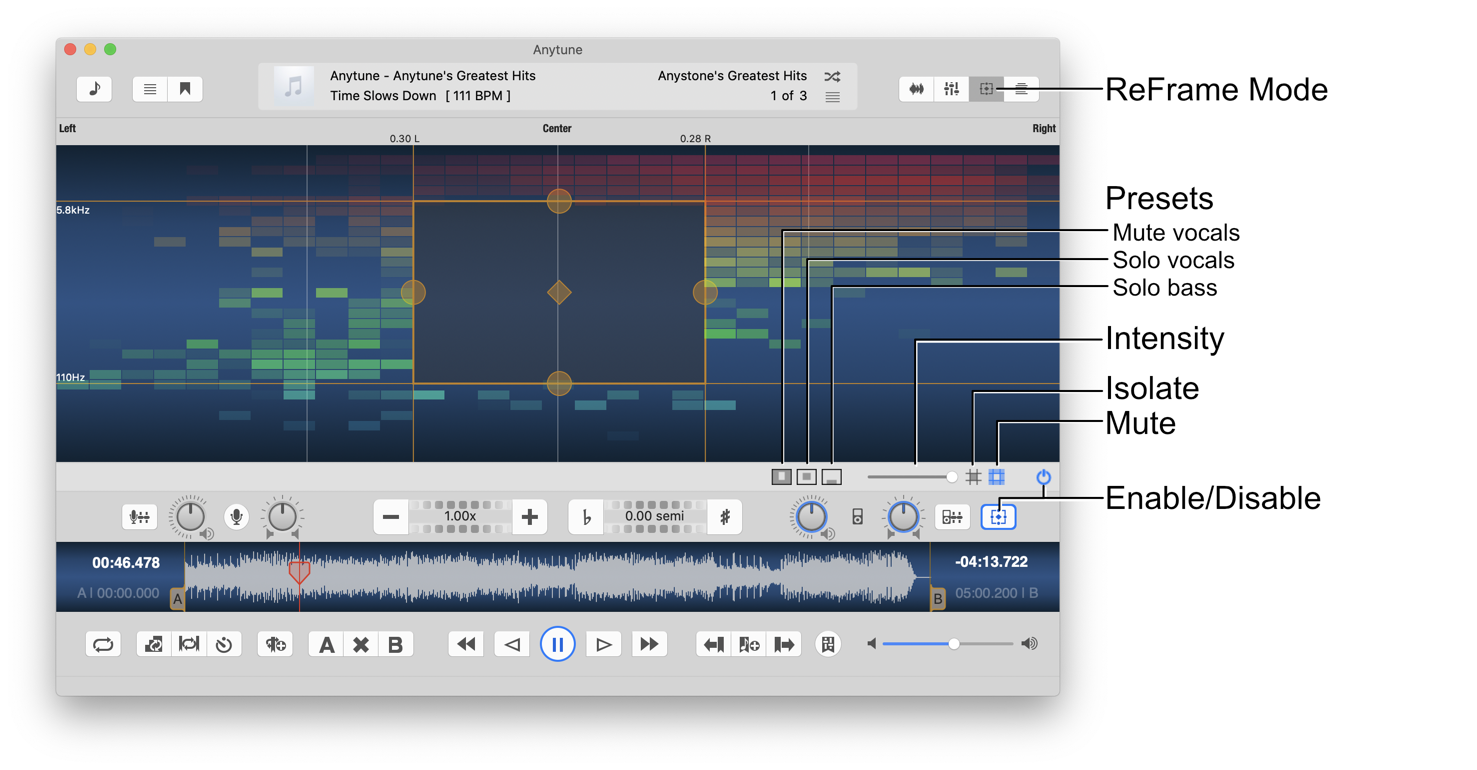Adjust the ReFrame intensity slider
The width and height of the screenshot is (1477, 770).
pyautogui.click(x=912, y=477)
